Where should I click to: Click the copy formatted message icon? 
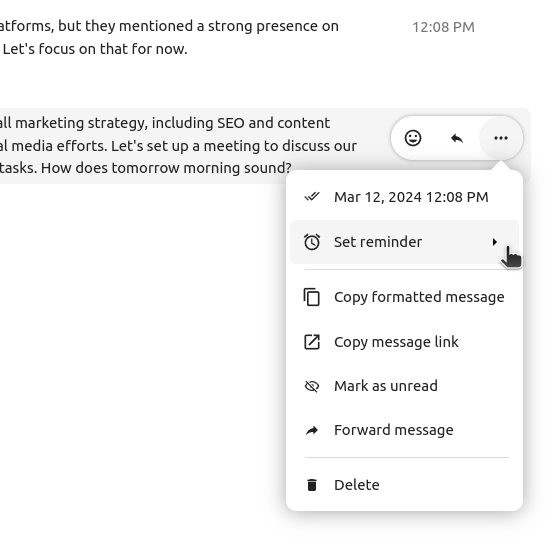[x=312, y=297]
